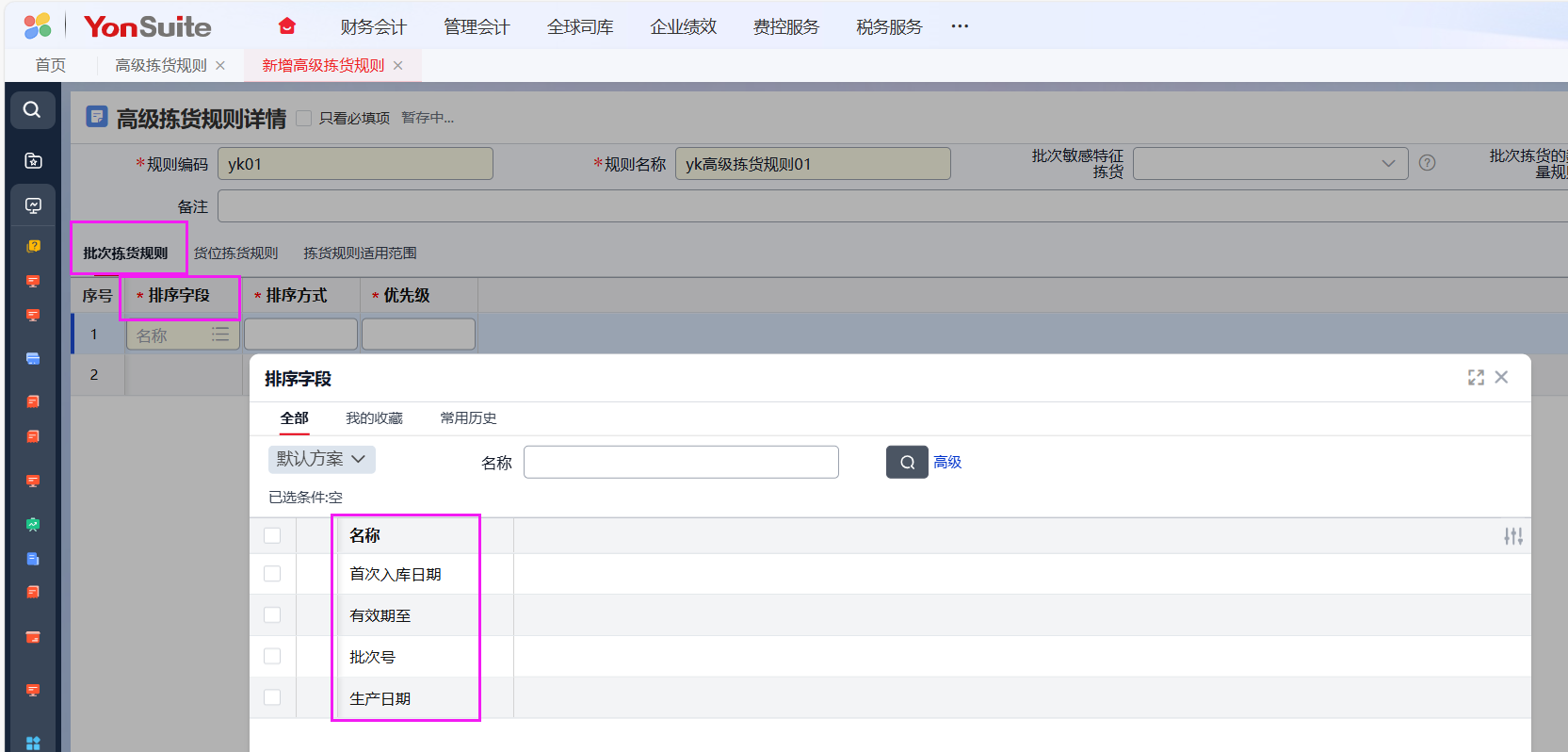Switch to the 我的收藏 tab
This screenshot has width=1568, height=752.
coord(374,418)
